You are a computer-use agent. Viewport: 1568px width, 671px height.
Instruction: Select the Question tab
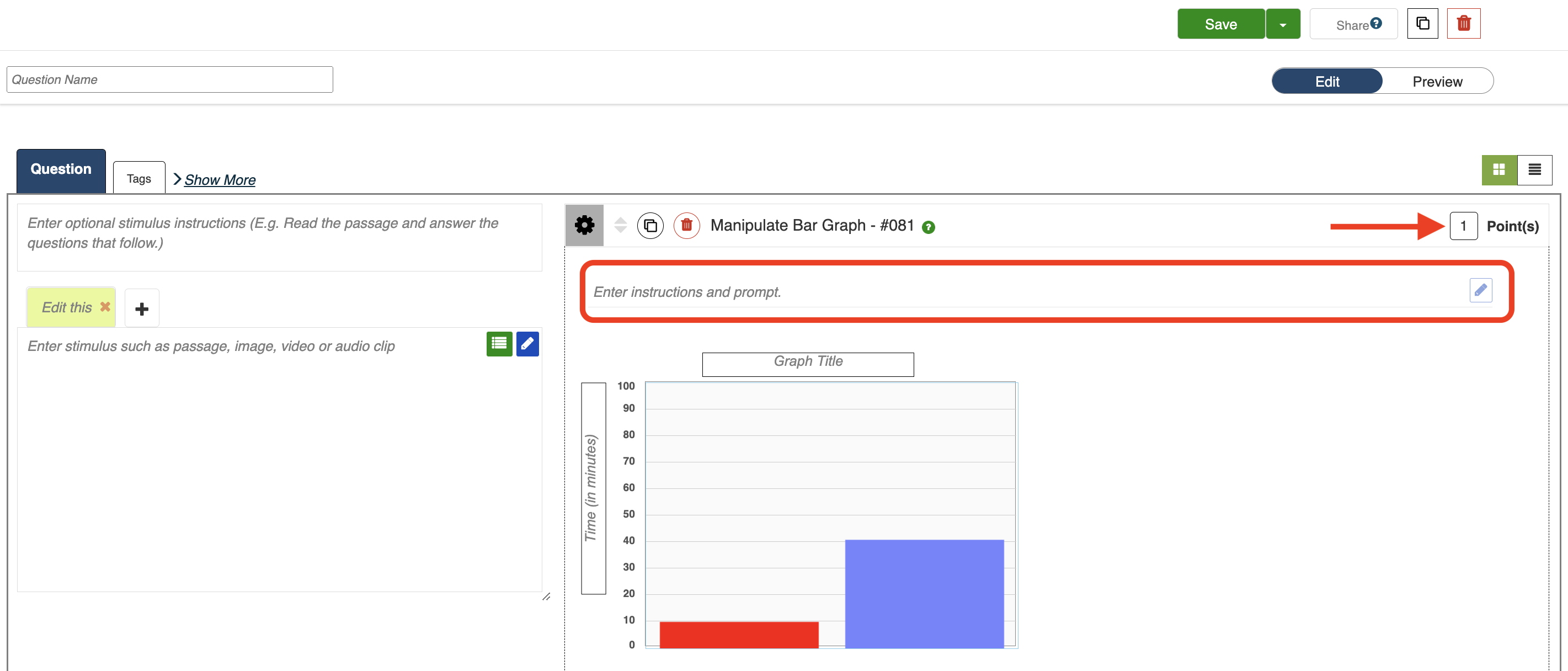pos(61,170)
